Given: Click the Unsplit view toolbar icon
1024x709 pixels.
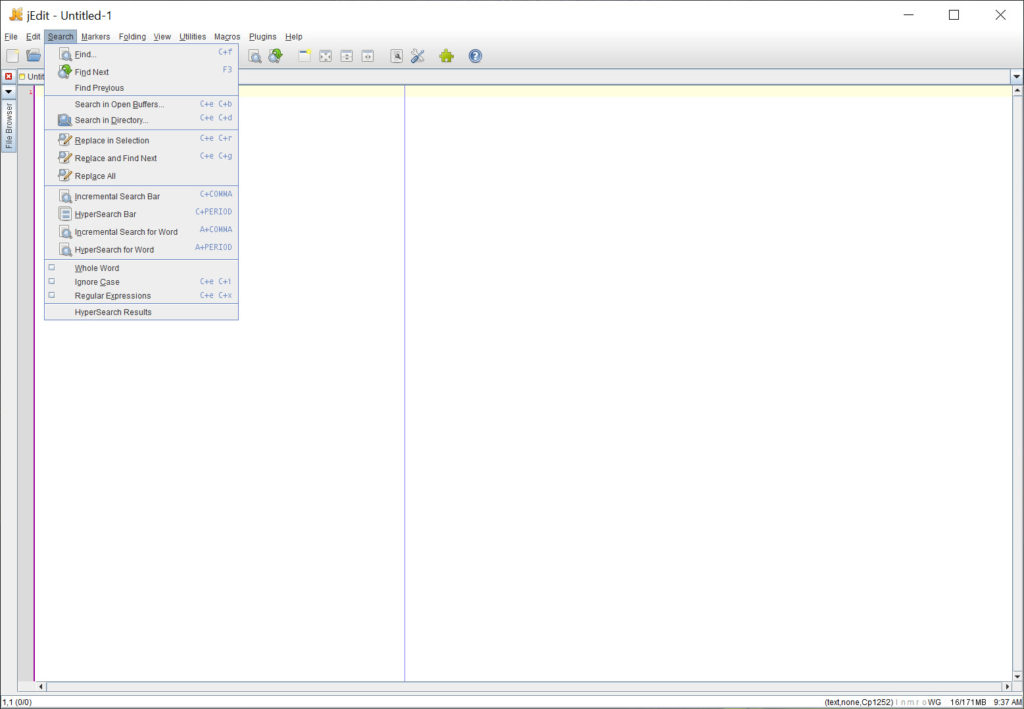Looking at the screenshot, I should point(325,56).
